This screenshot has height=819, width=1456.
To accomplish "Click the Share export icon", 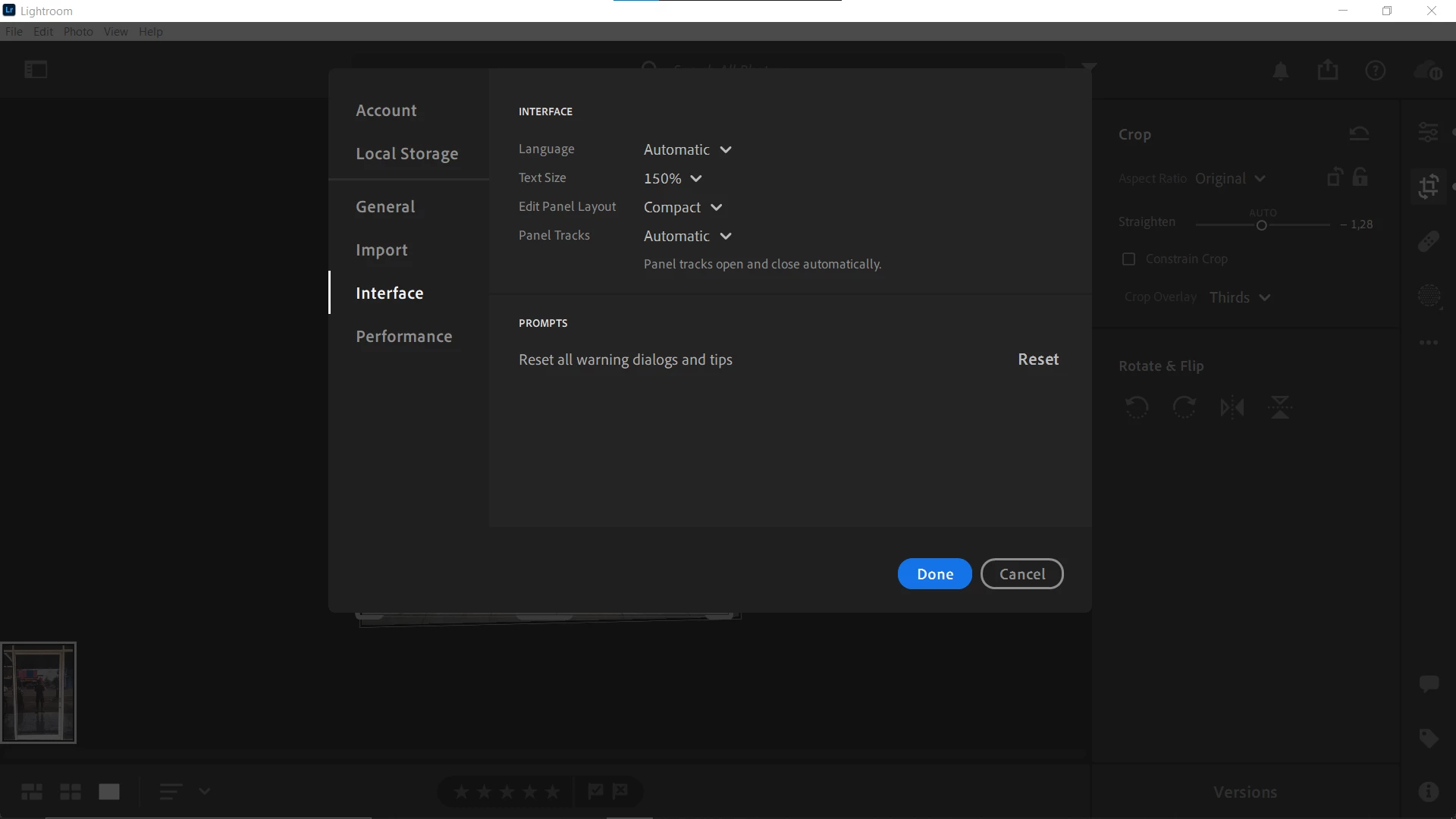I will pyautogui.click(x=1328, y=71).
